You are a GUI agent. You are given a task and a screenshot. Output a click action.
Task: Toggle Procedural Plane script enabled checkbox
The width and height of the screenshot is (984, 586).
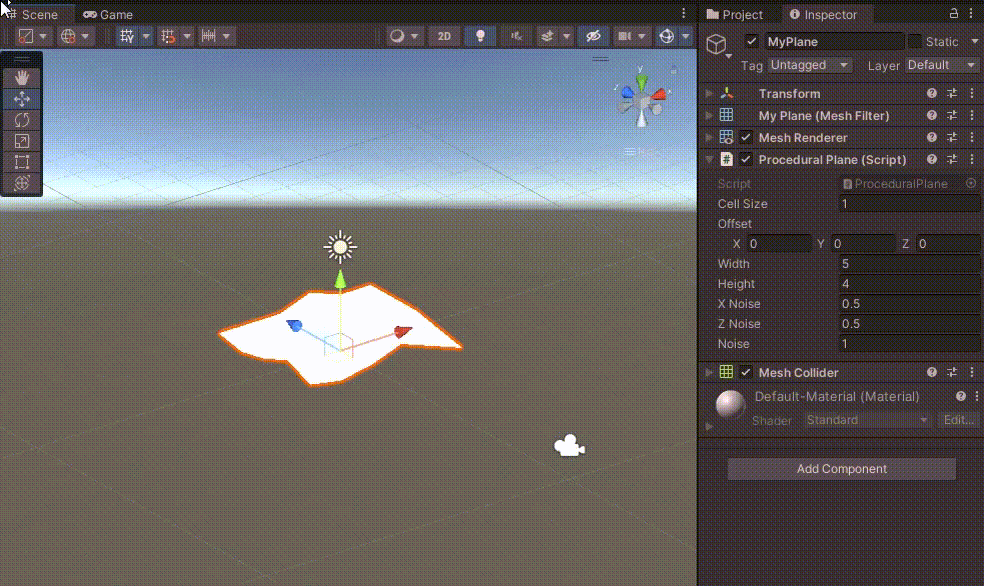(x=746, y=159)
